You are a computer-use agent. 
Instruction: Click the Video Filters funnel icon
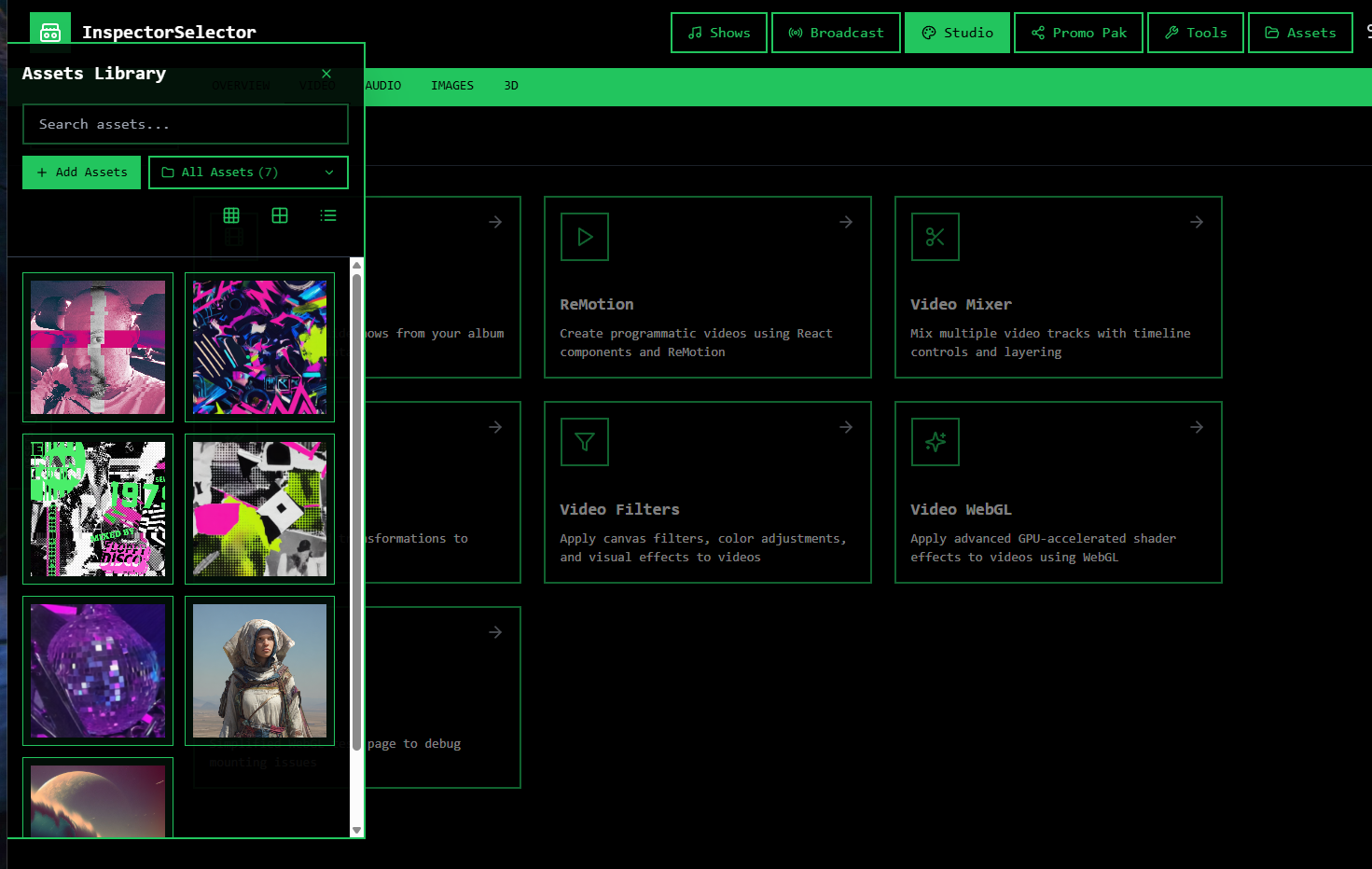(585, 442)
